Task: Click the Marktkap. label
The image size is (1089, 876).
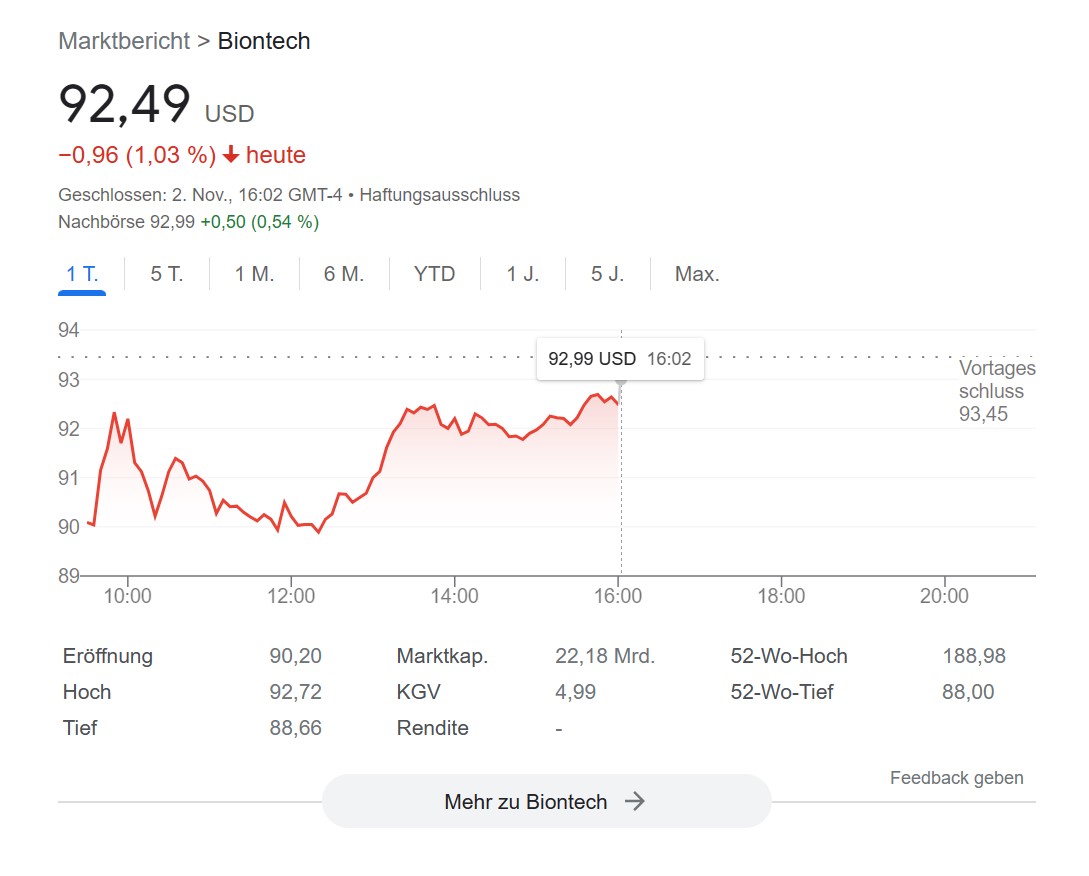Action: tap(442, 656)
